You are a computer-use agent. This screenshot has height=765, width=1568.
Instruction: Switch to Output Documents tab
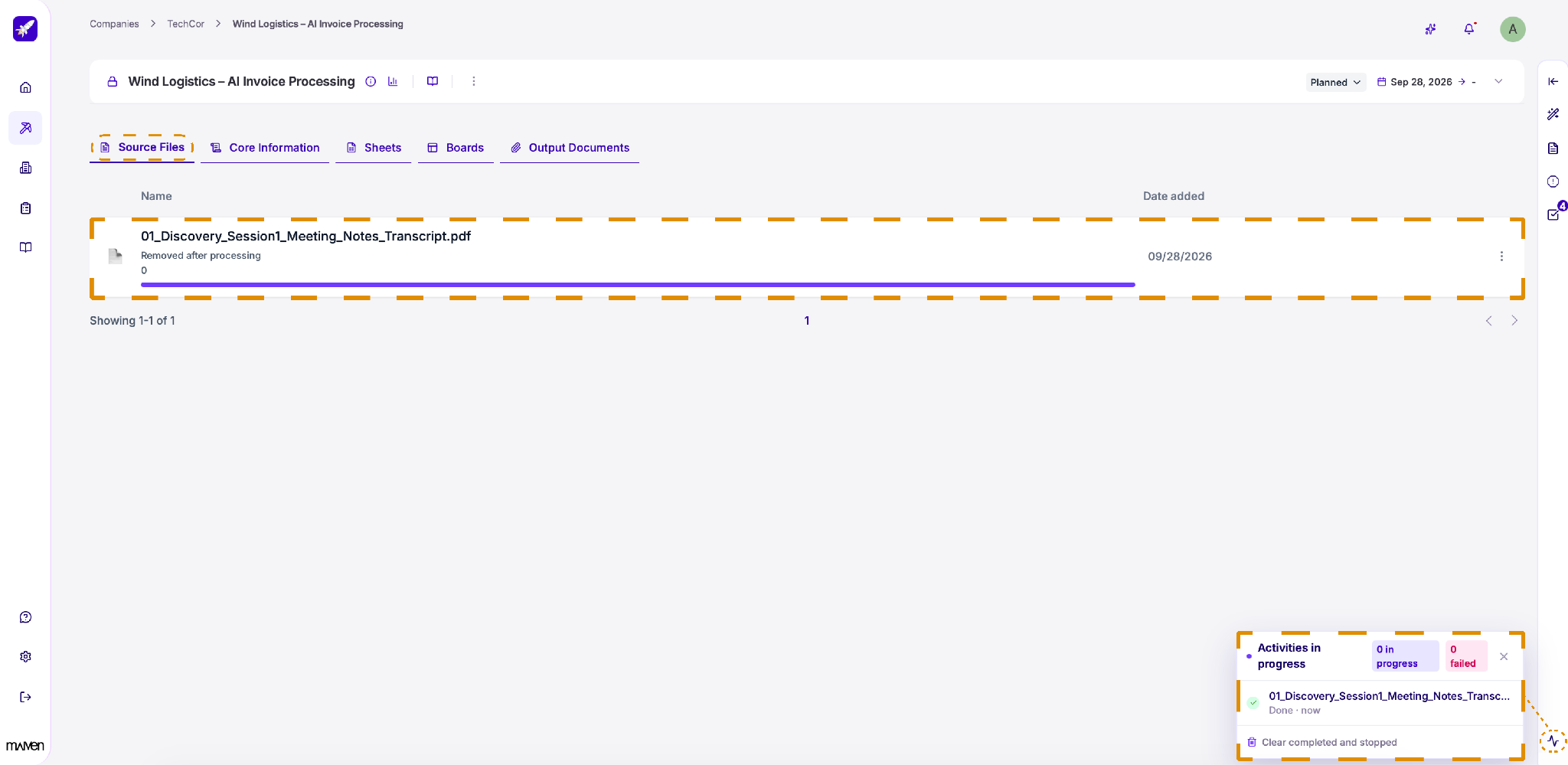tap(570, 148)
